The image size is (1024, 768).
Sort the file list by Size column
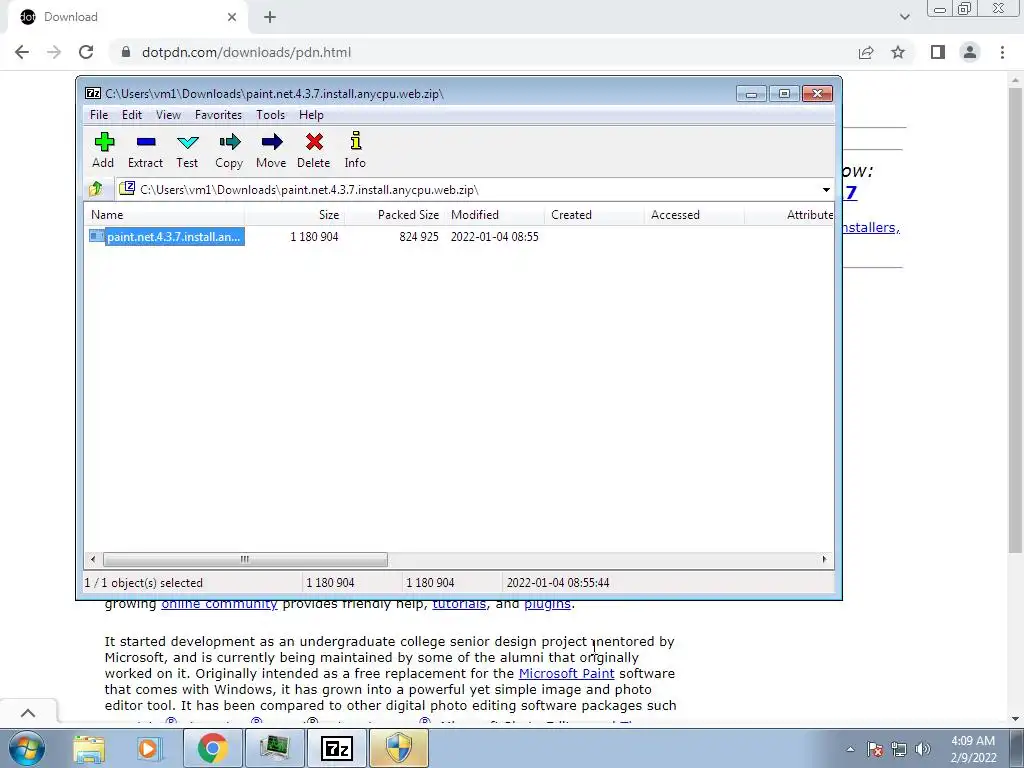pyautogui.click(x=294, y=215)
